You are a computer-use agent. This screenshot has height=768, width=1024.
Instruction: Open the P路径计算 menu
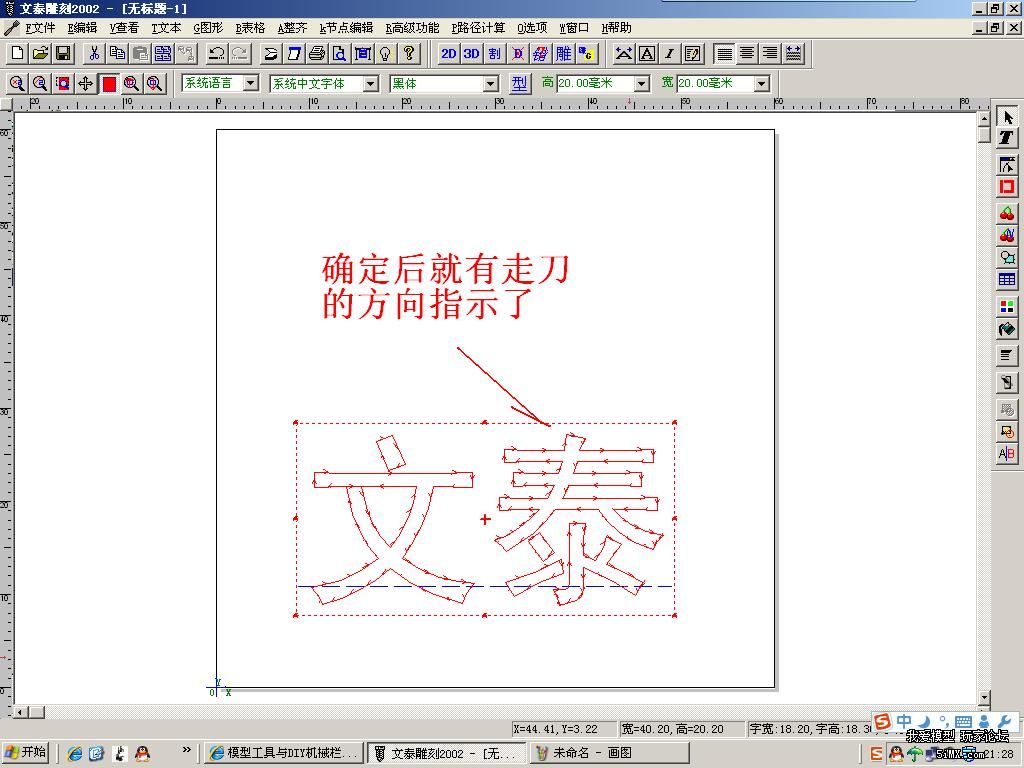478,28
